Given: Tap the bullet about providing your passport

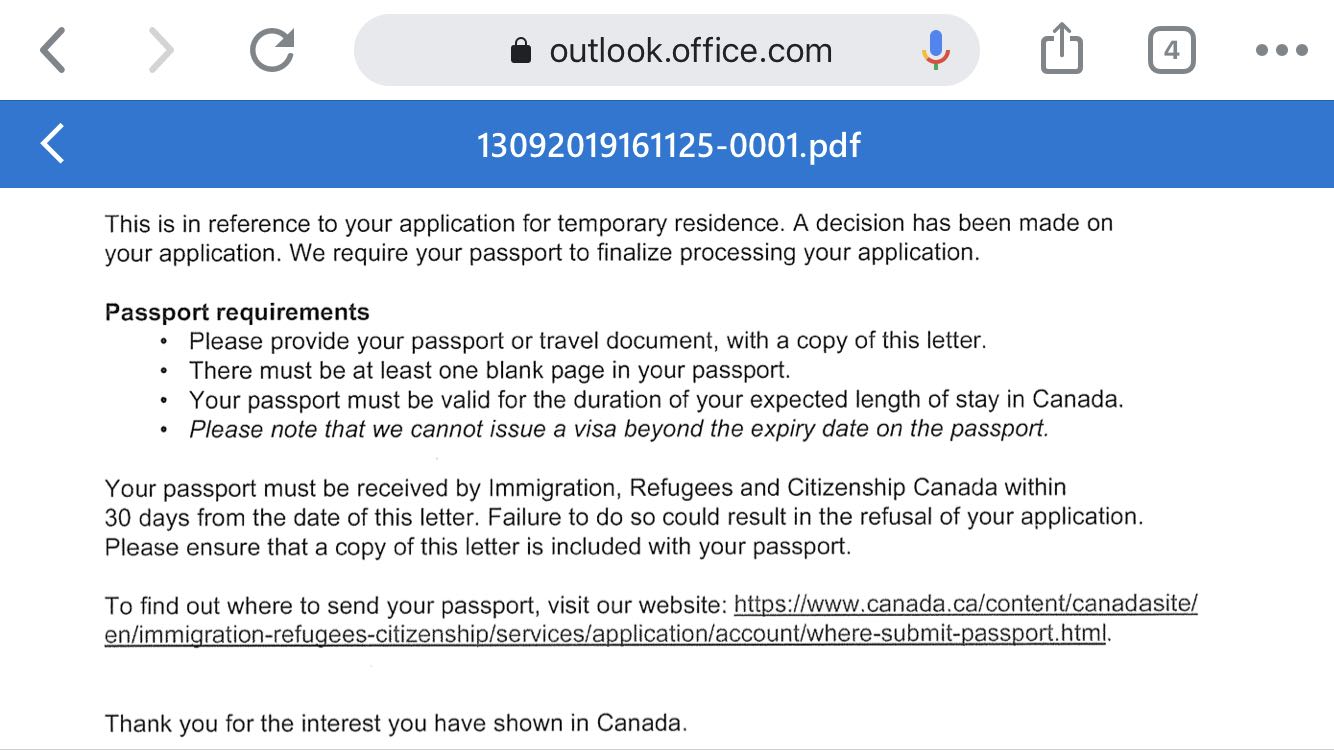Looking at the screenshot, I should [587, 341].
